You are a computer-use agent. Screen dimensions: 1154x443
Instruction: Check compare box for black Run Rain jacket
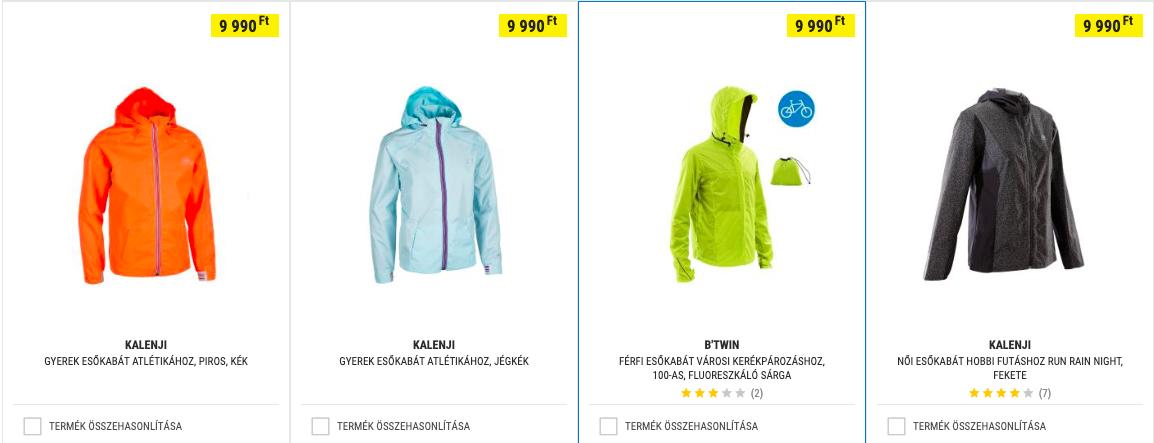[x=896, y=426]
